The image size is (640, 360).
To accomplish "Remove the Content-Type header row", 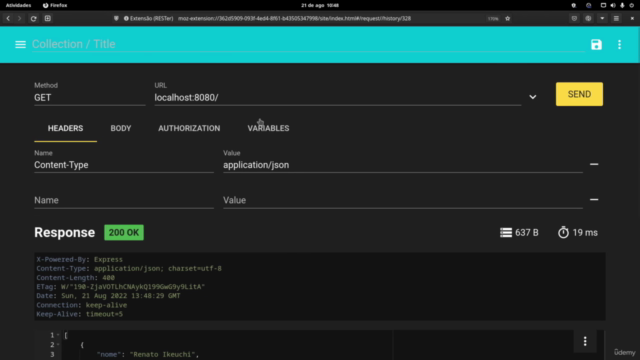I will point(594,164).
